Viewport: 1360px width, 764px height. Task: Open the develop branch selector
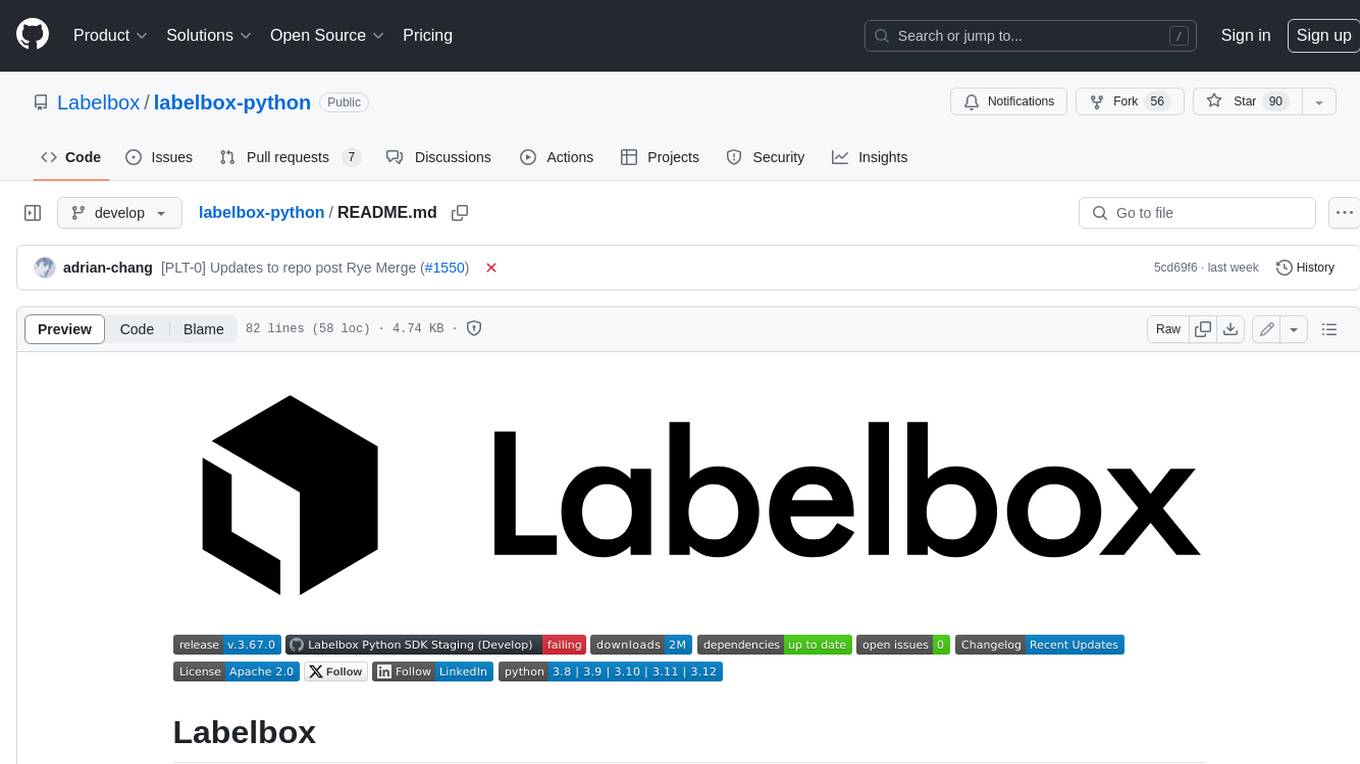click(120, 213)
